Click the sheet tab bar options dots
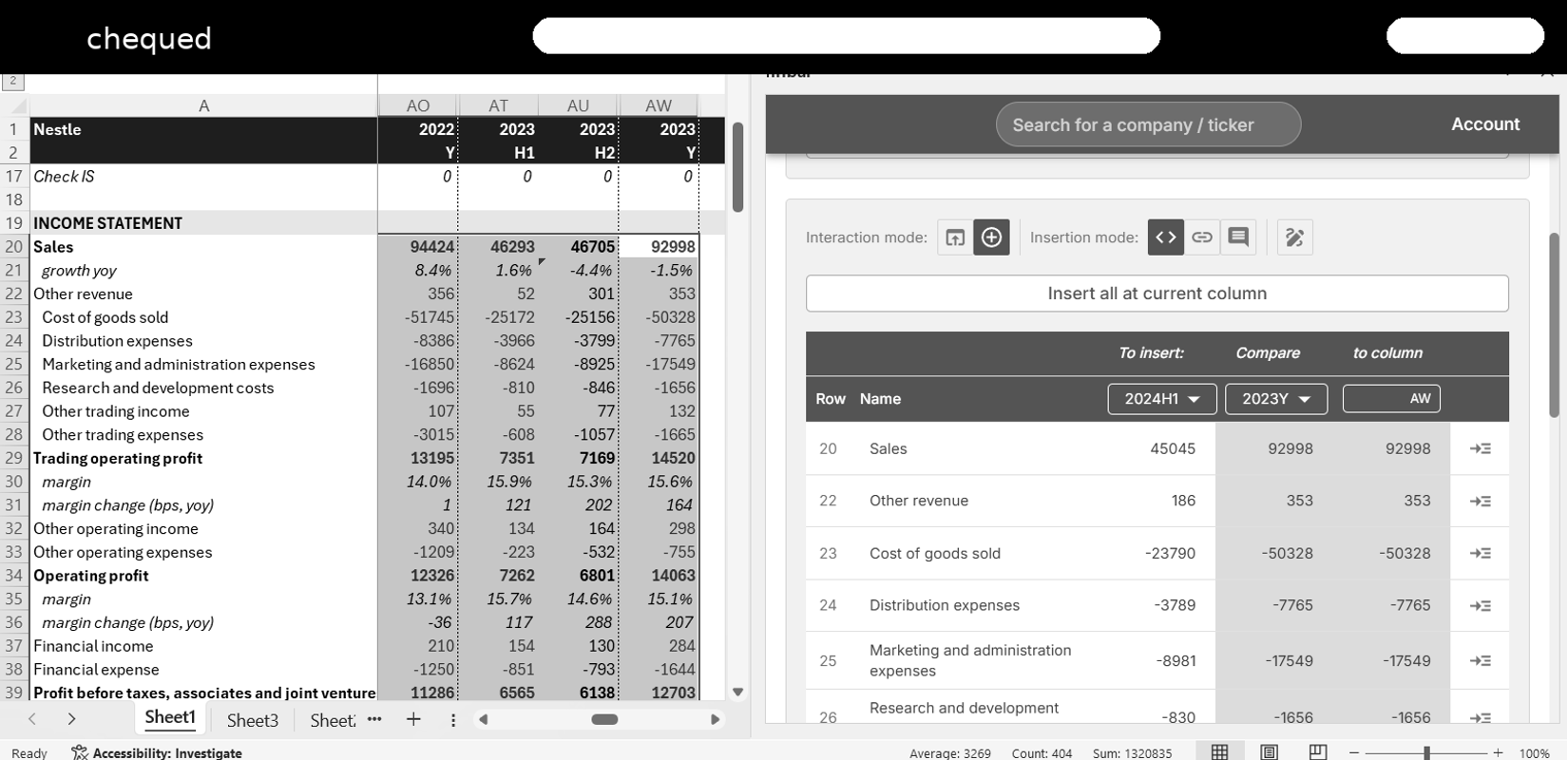Viewport: 1568px width, 760px height. 453,720
